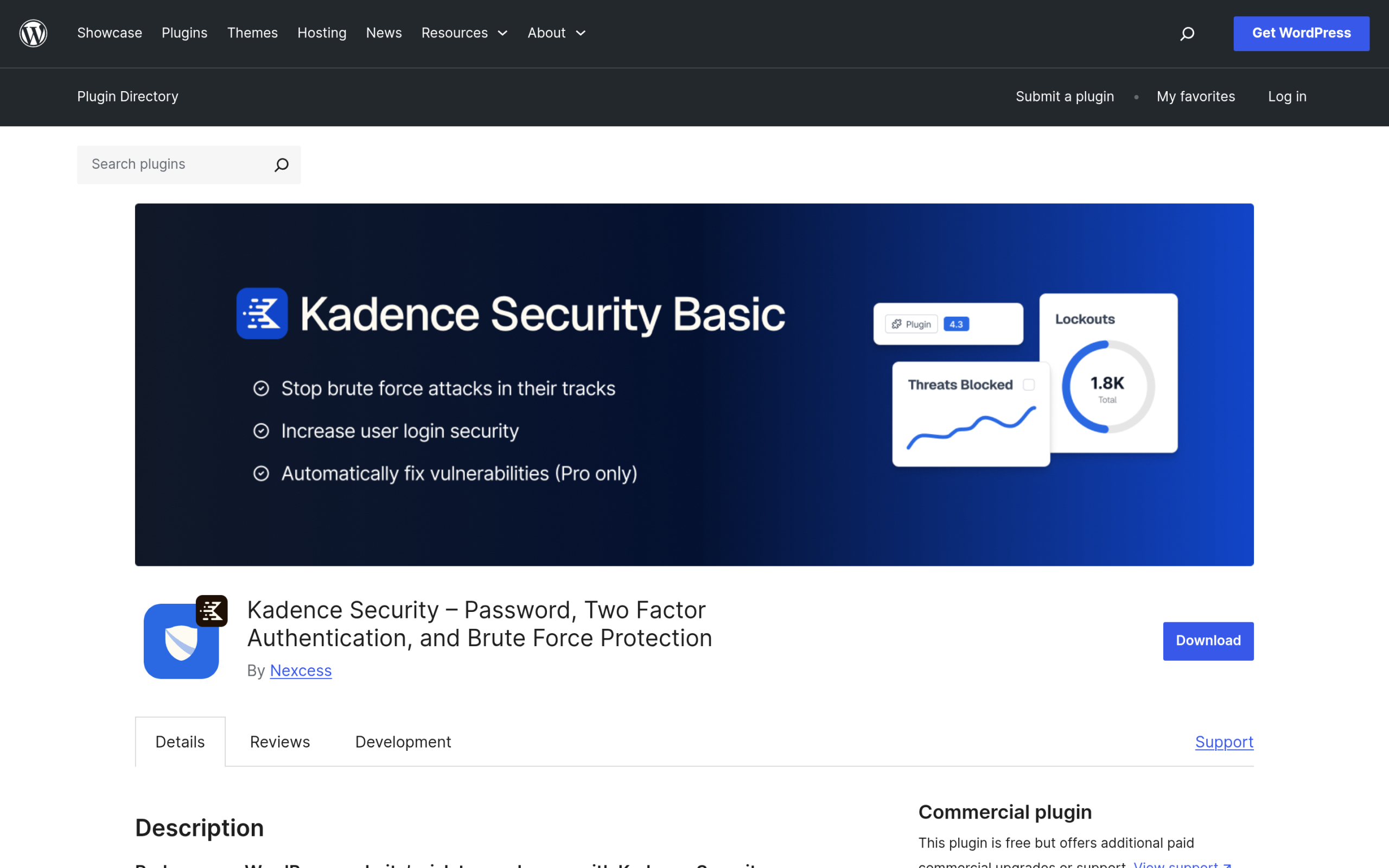Switch to the Development tab
The width and height of the screenshot is (1389, 868).
click(403, 742)
